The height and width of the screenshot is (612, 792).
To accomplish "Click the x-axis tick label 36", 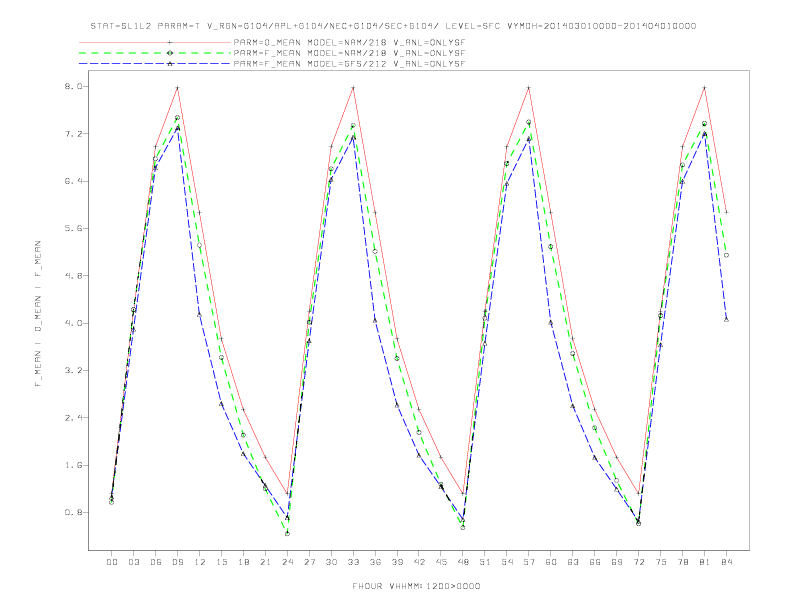I will click(375, 562).
